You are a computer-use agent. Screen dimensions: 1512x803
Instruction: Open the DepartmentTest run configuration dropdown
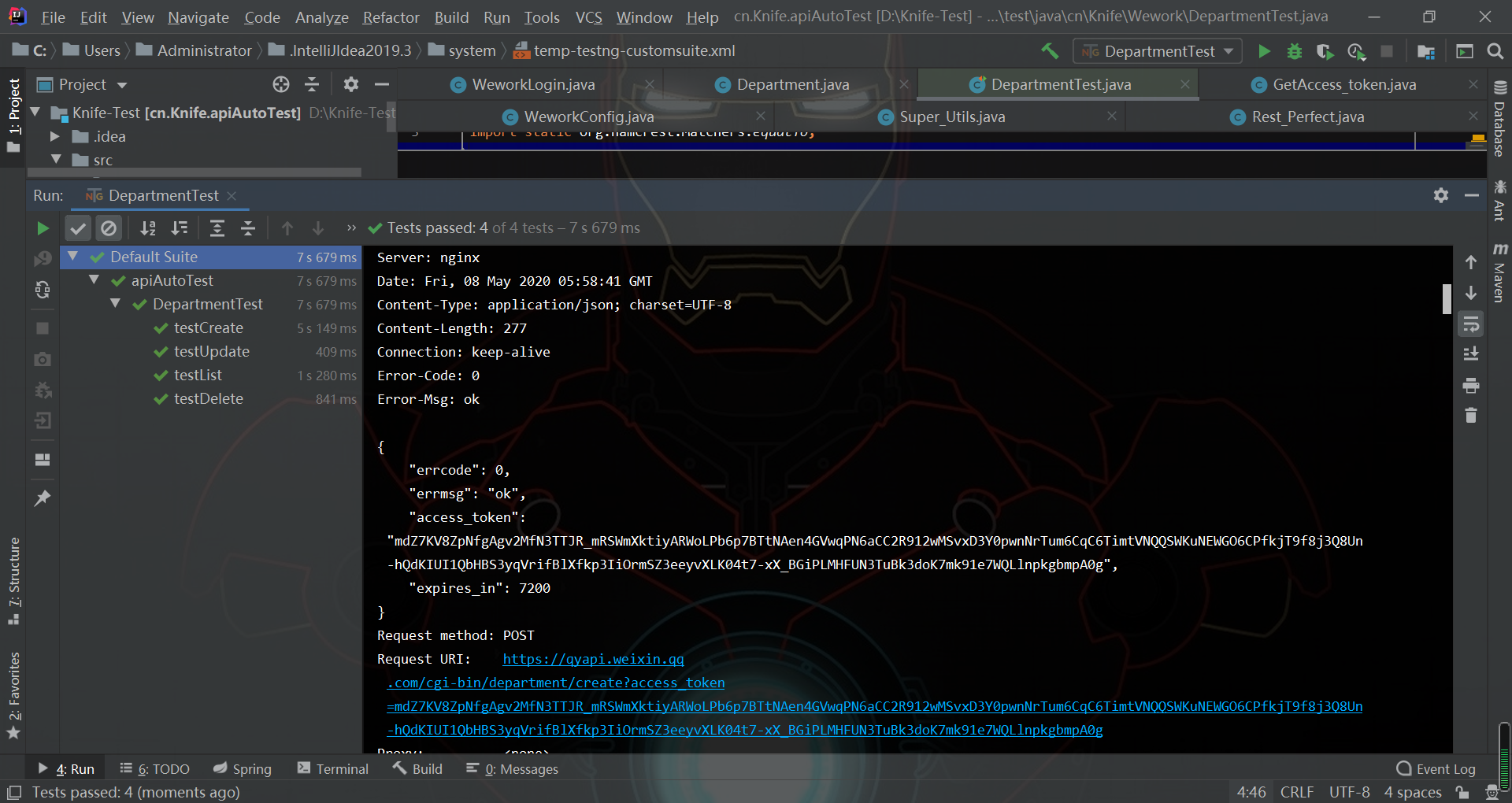point(1158,51)
